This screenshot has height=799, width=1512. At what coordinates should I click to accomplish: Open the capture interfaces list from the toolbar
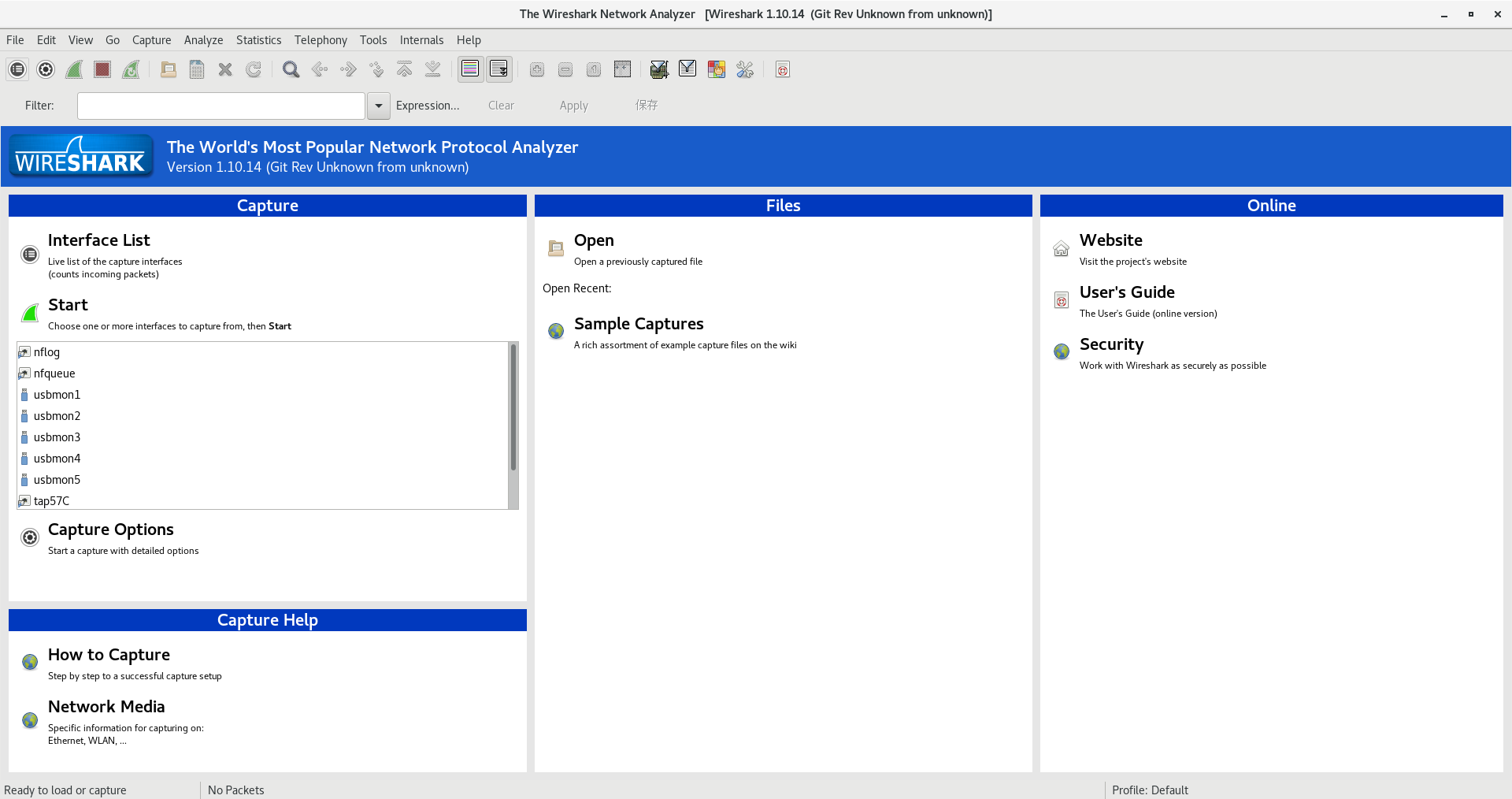coord(17,69)
